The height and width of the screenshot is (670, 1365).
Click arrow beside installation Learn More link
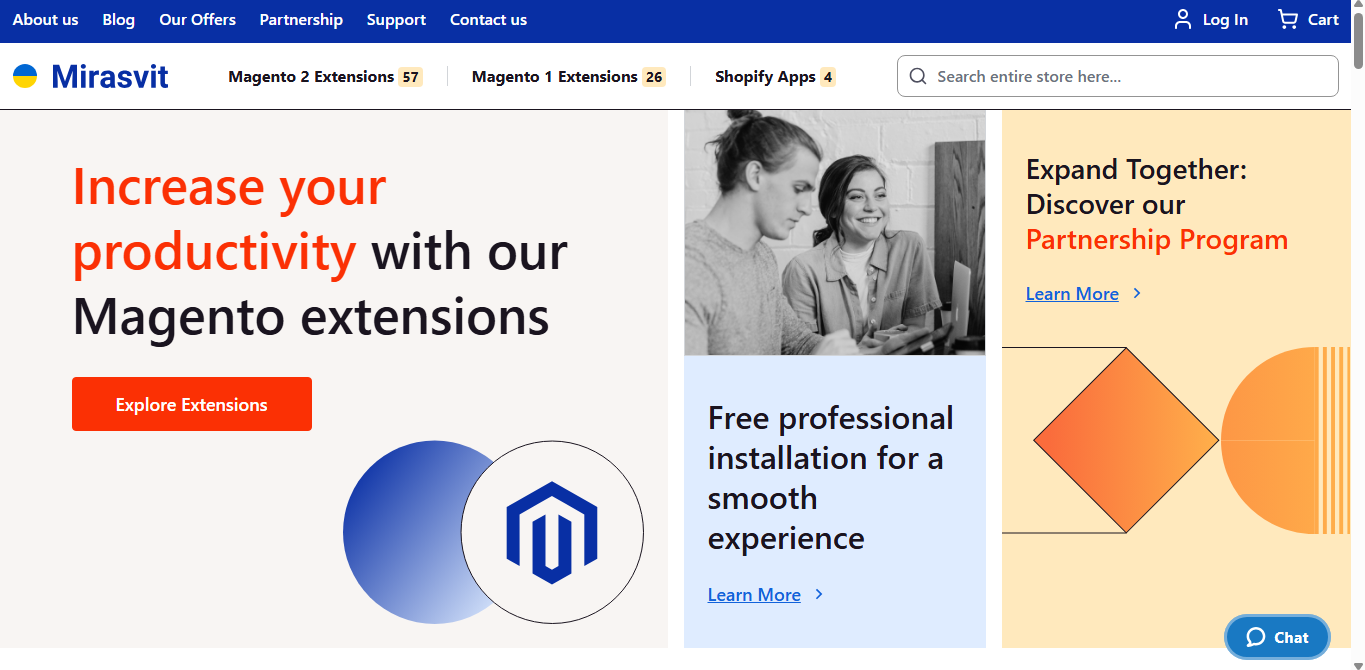(819, 594)
